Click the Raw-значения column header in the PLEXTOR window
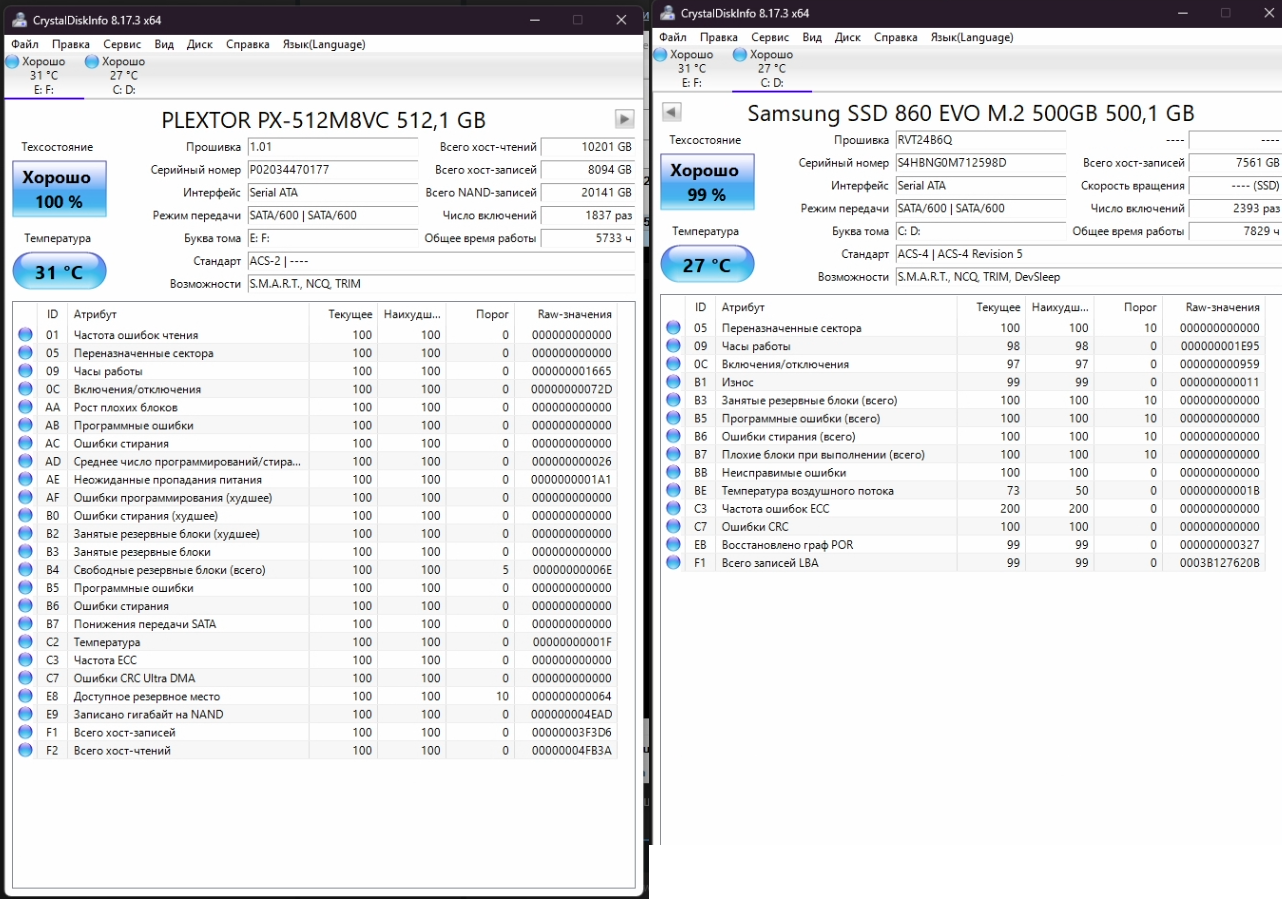This screenshot has height=899, width=1282. pos(574,314)
